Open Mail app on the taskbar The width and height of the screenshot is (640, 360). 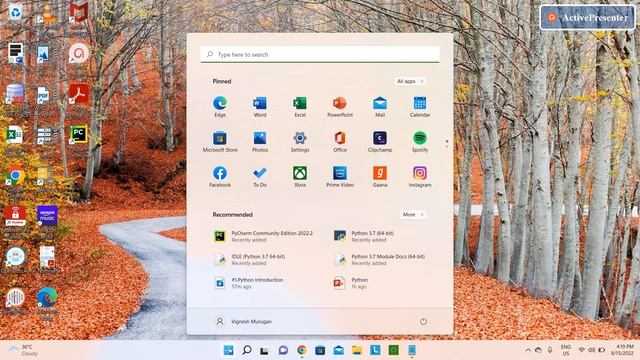(338, 350)
